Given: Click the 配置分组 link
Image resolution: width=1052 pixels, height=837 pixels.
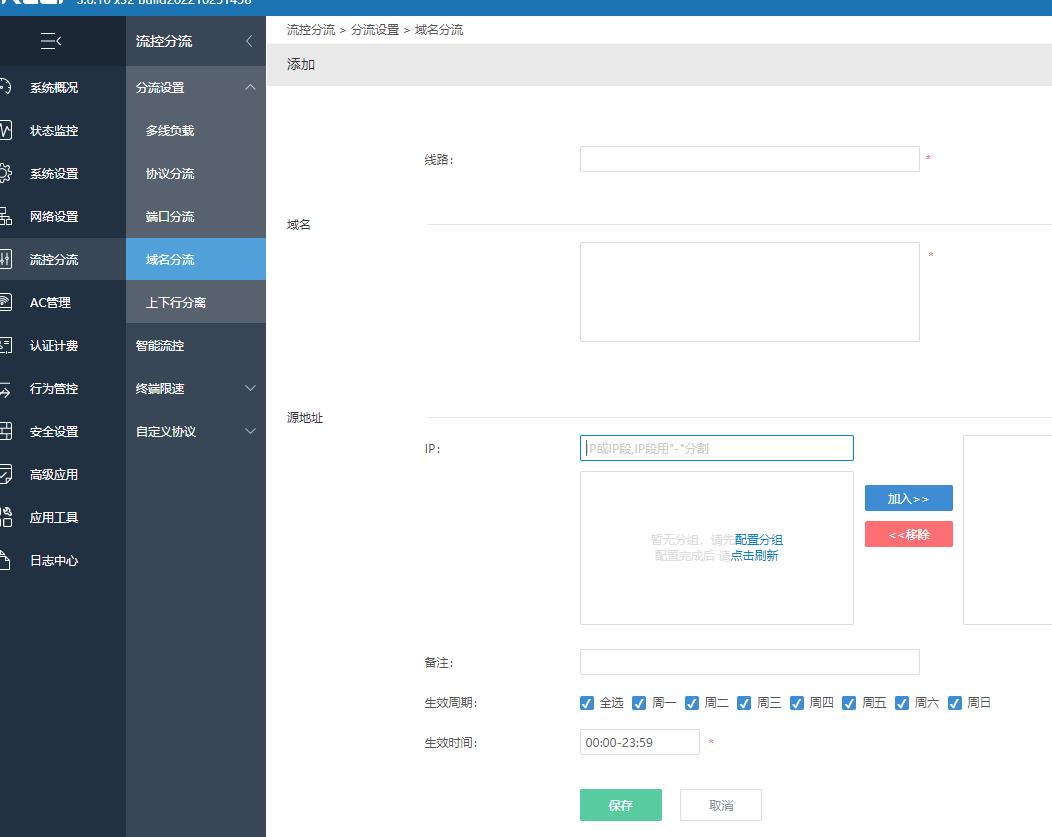Looking at the screenshot, I should (x=759, y=540).
